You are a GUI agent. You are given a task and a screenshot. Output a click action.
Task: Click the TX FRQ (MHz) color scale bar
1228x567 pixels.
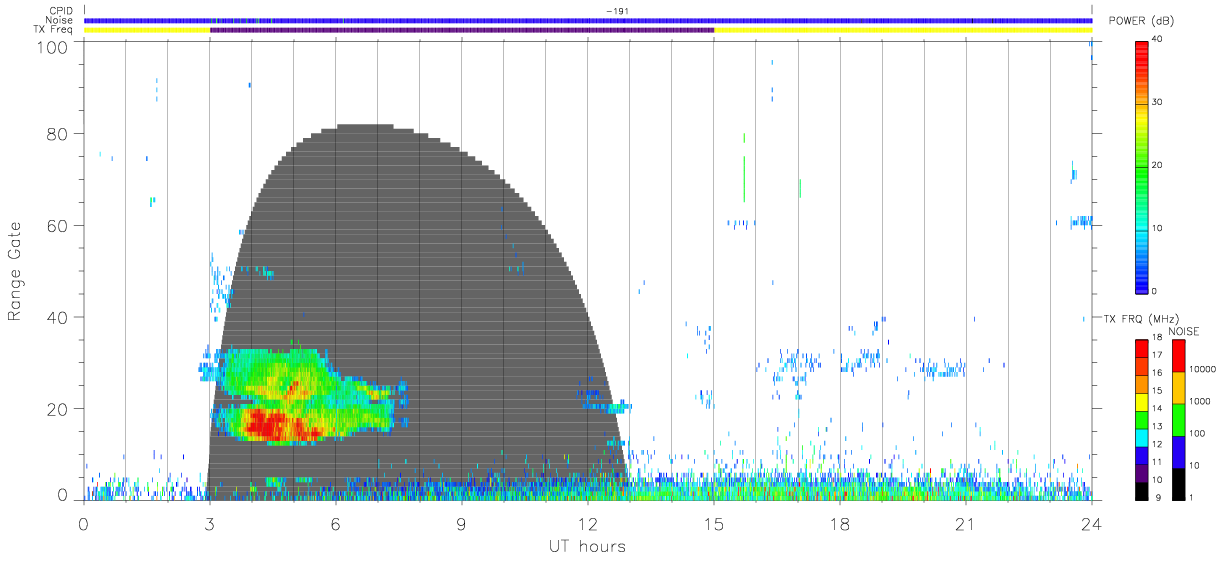coord(1141,418)
